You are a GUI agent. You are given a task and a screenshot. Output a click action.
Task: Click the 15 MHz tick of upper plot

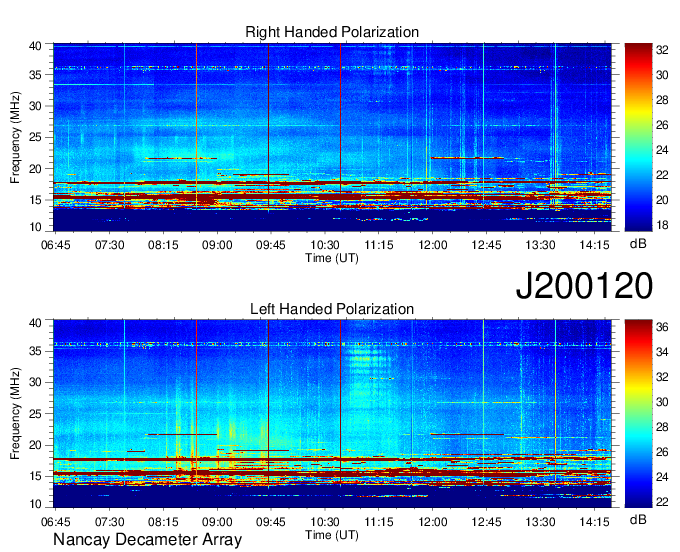(x=35, y=200)
